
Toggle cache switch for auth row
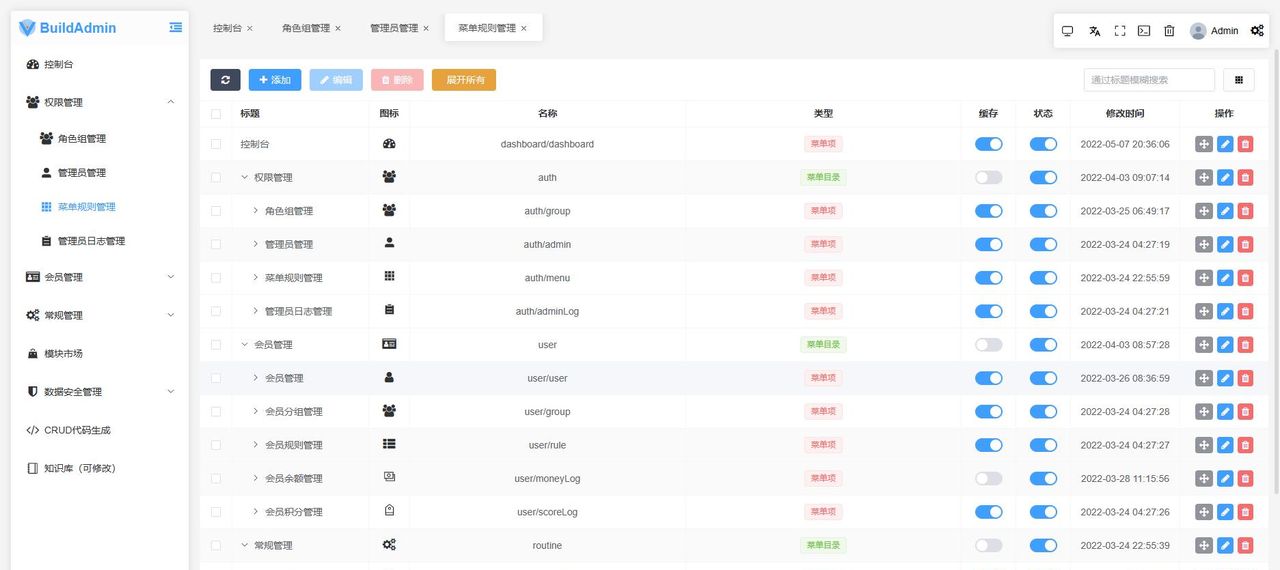point(988,177)
